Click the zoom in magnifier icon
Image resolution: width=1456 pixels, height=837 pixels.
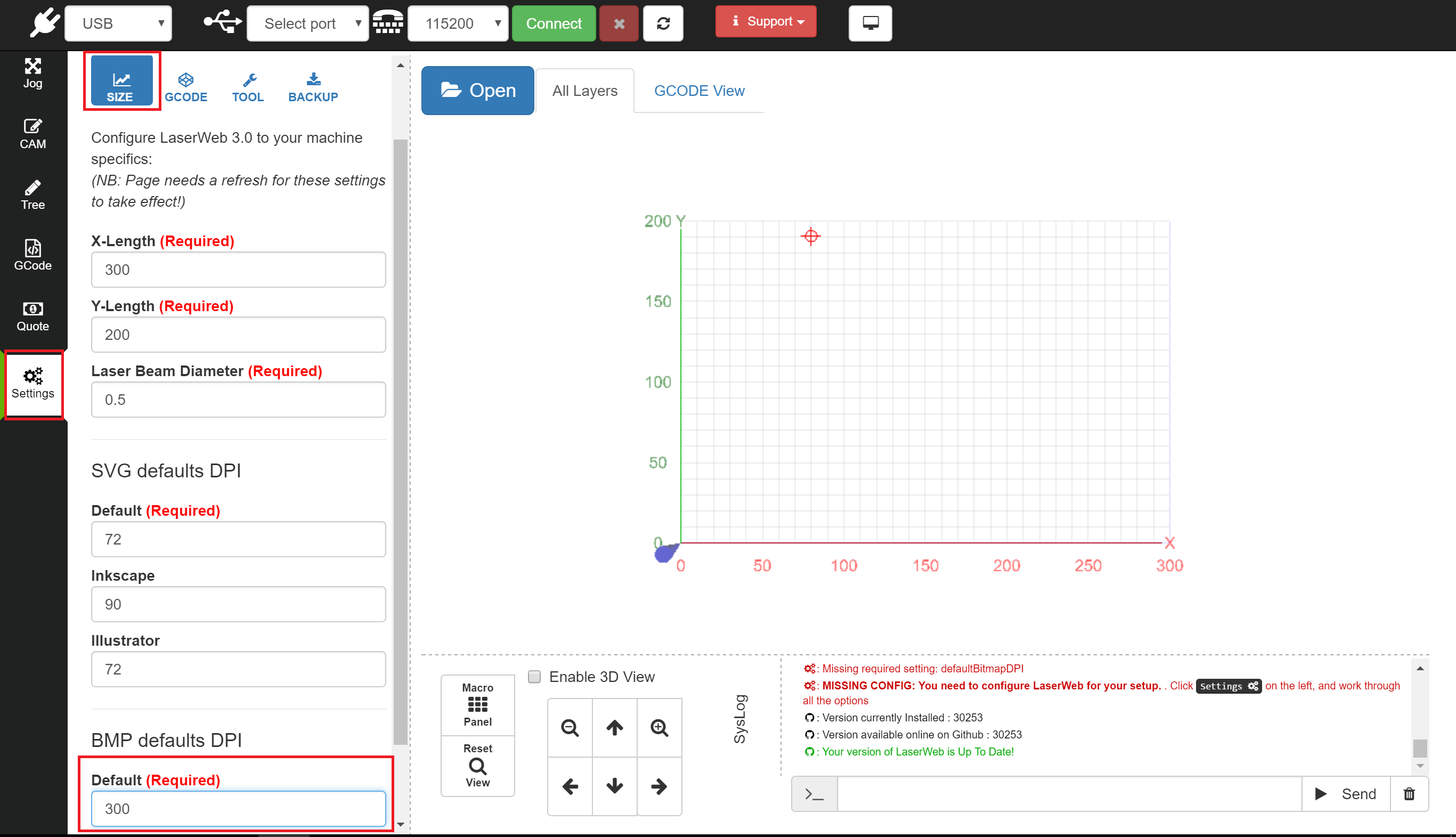(660, 728)
